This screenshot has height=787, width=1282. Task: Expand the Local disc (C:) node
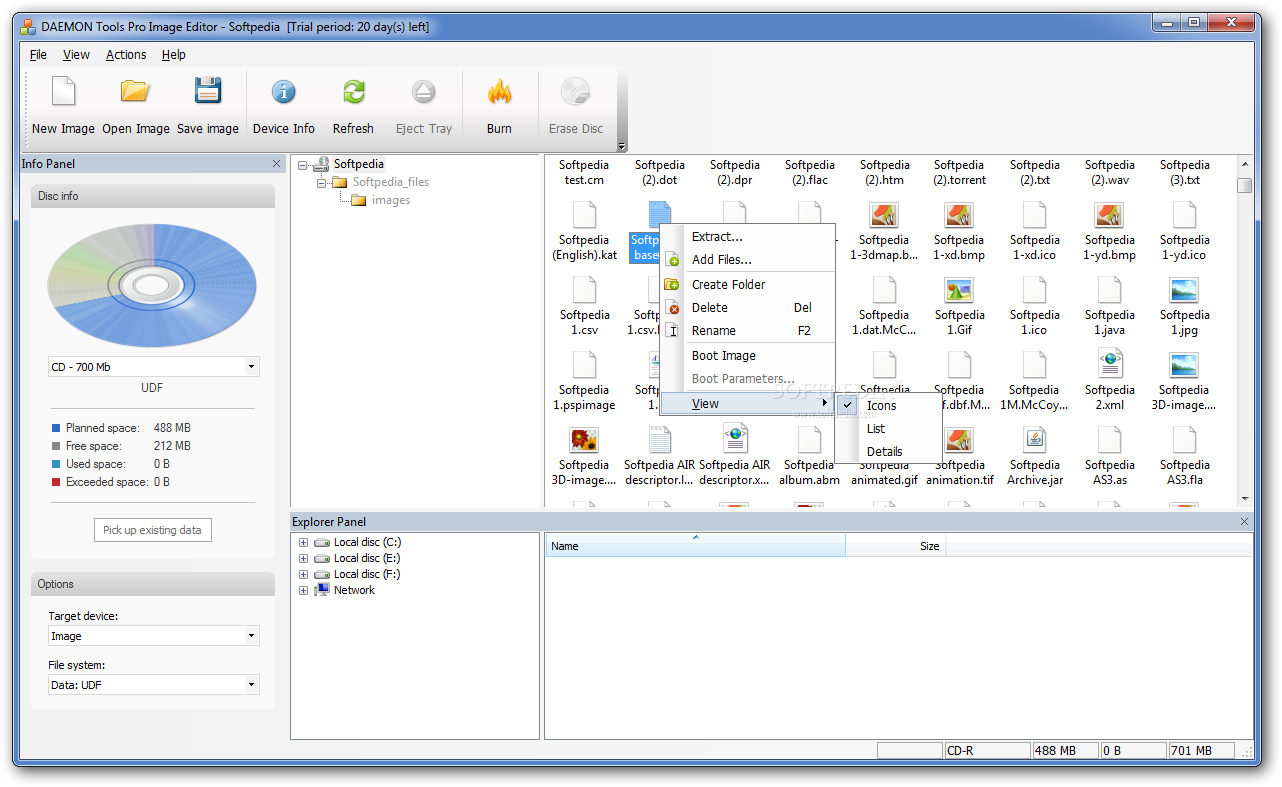(x=303, y=542)
